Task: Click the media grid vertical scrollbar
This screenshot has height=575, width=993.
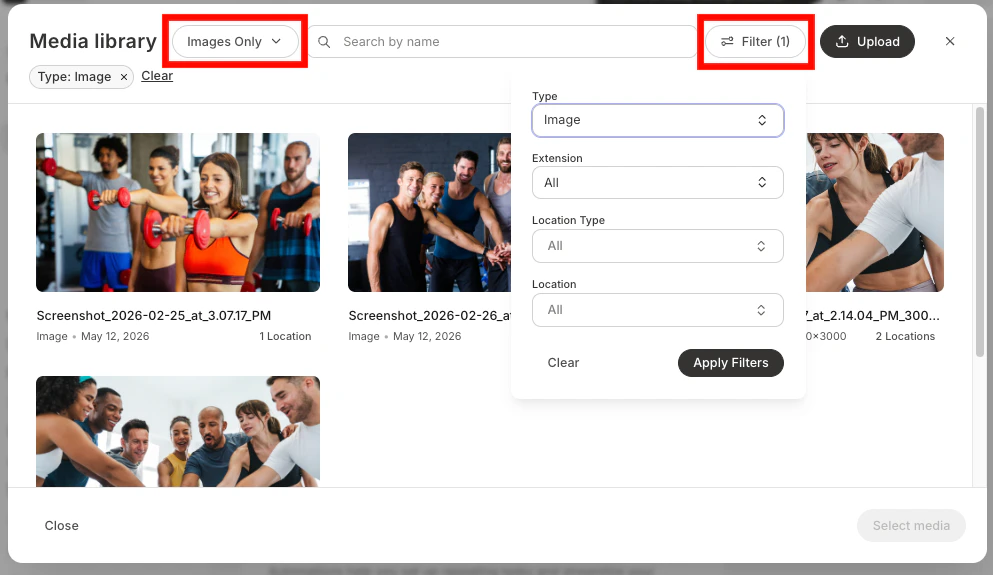Action: pyautogui.click(x=980, y=232)
